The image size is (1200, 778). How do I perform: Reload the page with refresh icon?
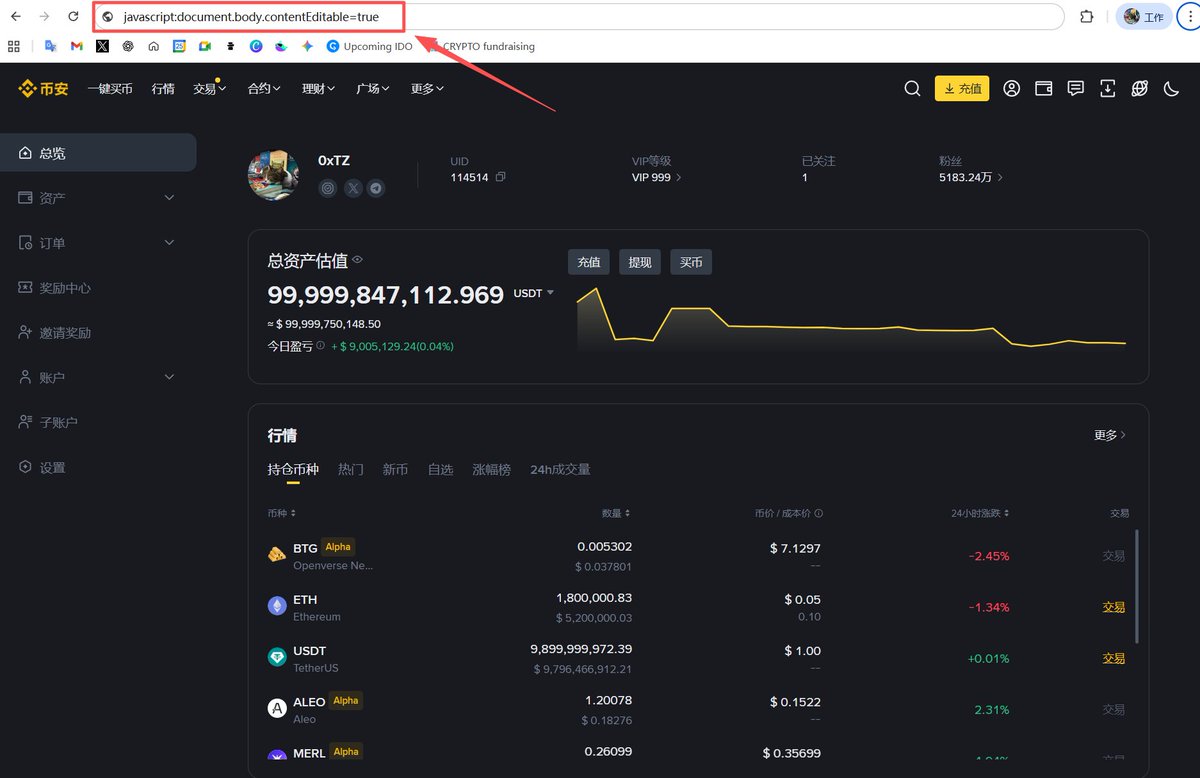pos(73,17)
